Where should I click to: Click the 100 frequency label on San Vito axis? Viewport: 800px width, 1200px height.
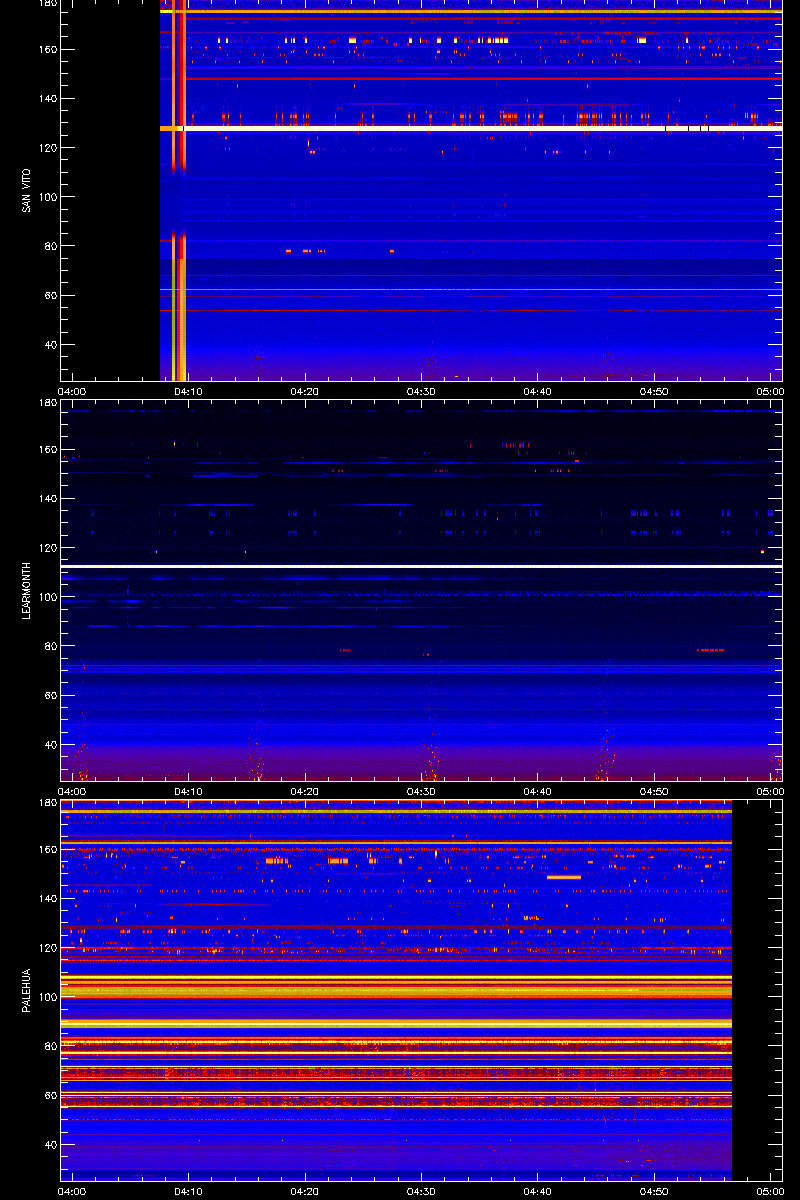coord(46,197)
